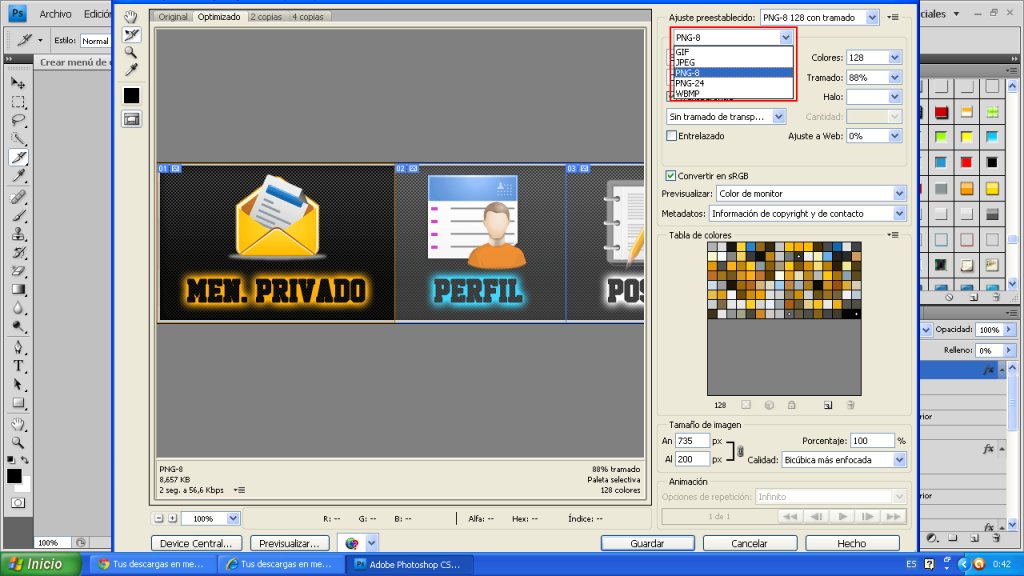Select the Pen tool
The height and width of the screenshot is (576, 1024).
[x=18, y=347]
